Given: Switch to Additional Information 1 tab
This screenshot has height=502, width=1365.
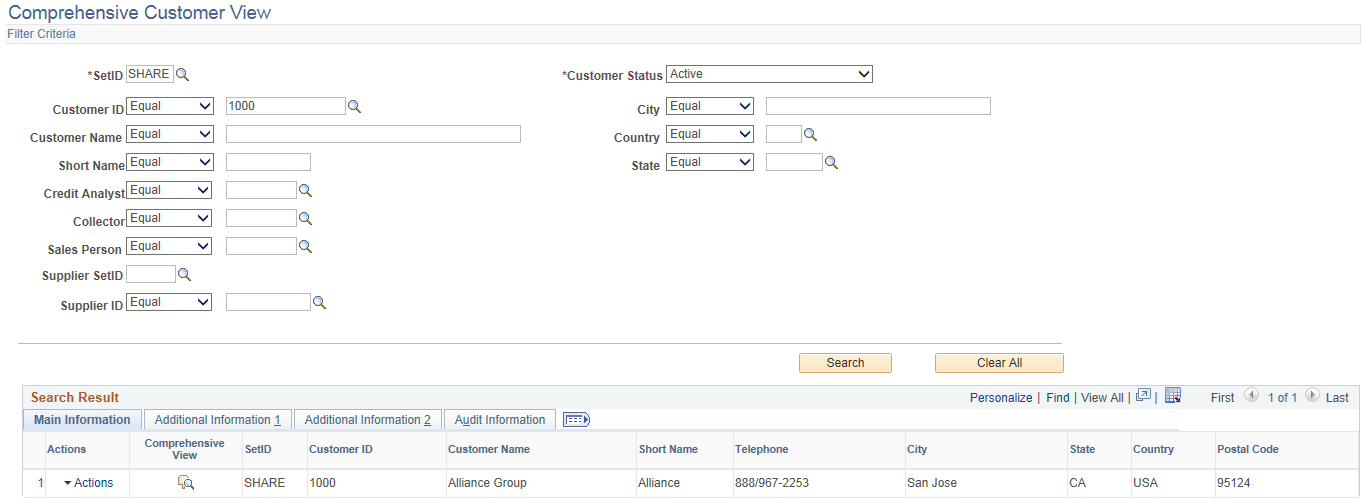Looking at the screenshot, I should click(218, 420).
